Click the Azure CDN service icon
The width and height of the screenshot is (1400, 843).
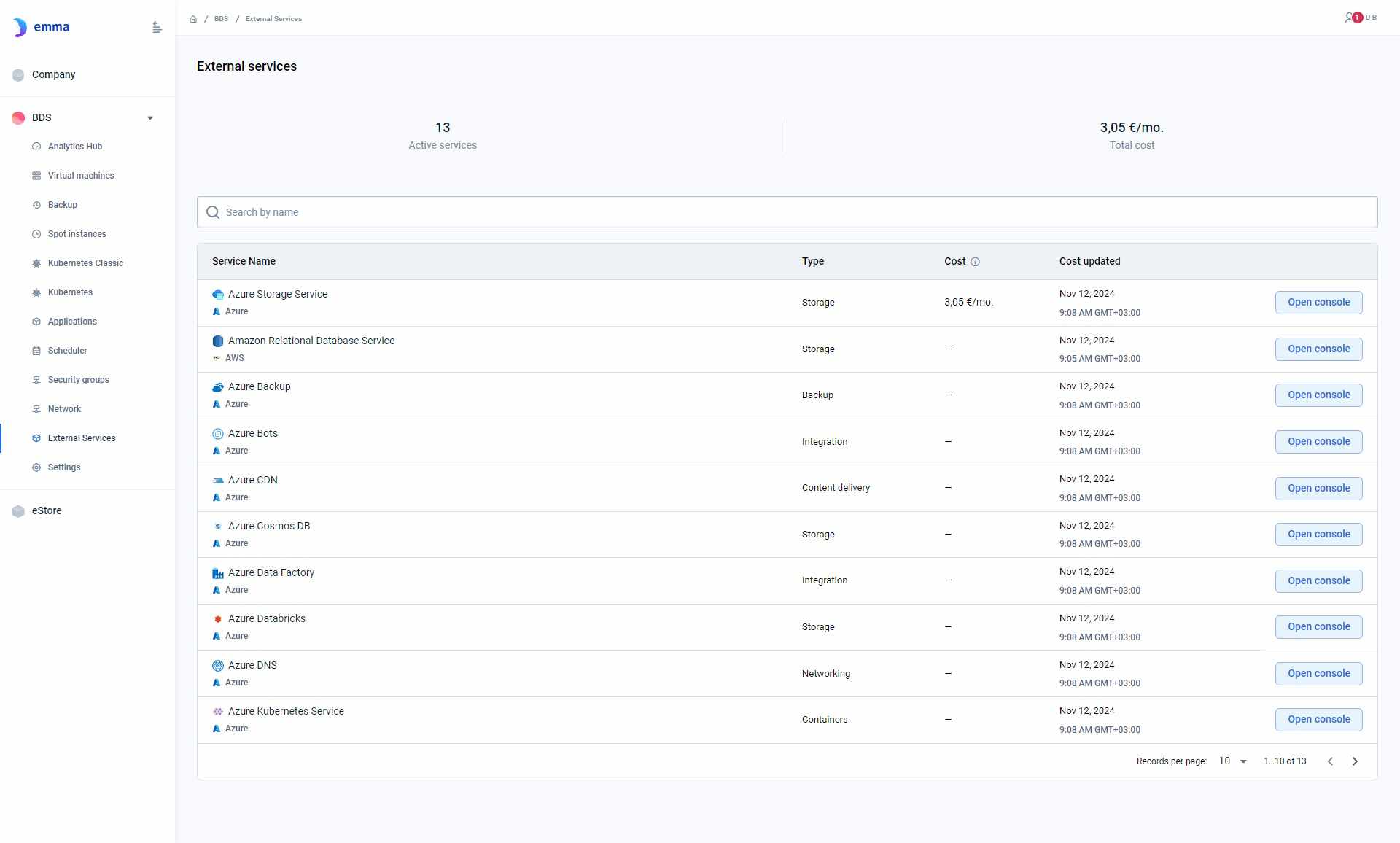(x=218, y=481)
